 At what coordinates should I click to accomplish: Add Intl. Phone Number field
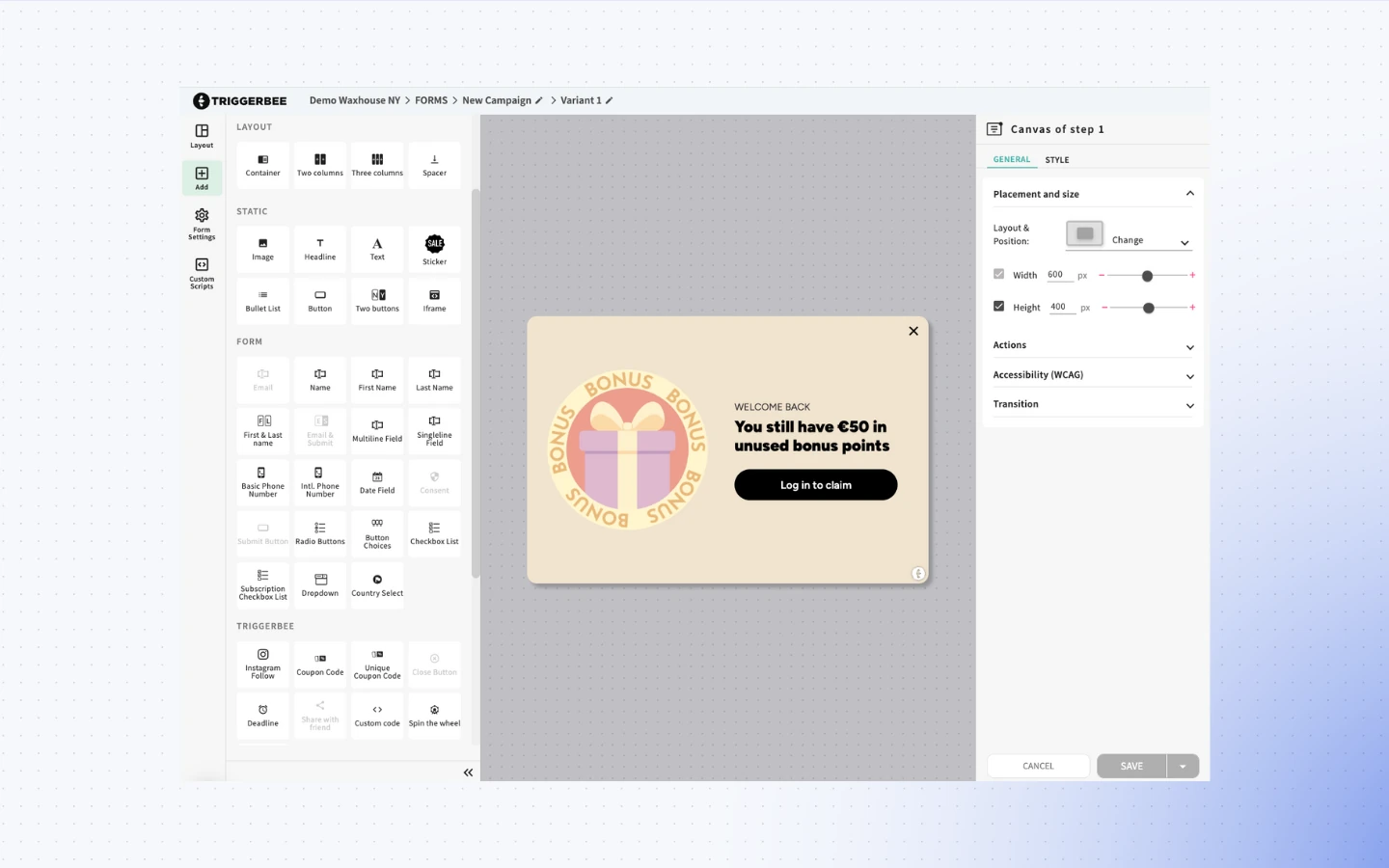[x=320, y=483]
